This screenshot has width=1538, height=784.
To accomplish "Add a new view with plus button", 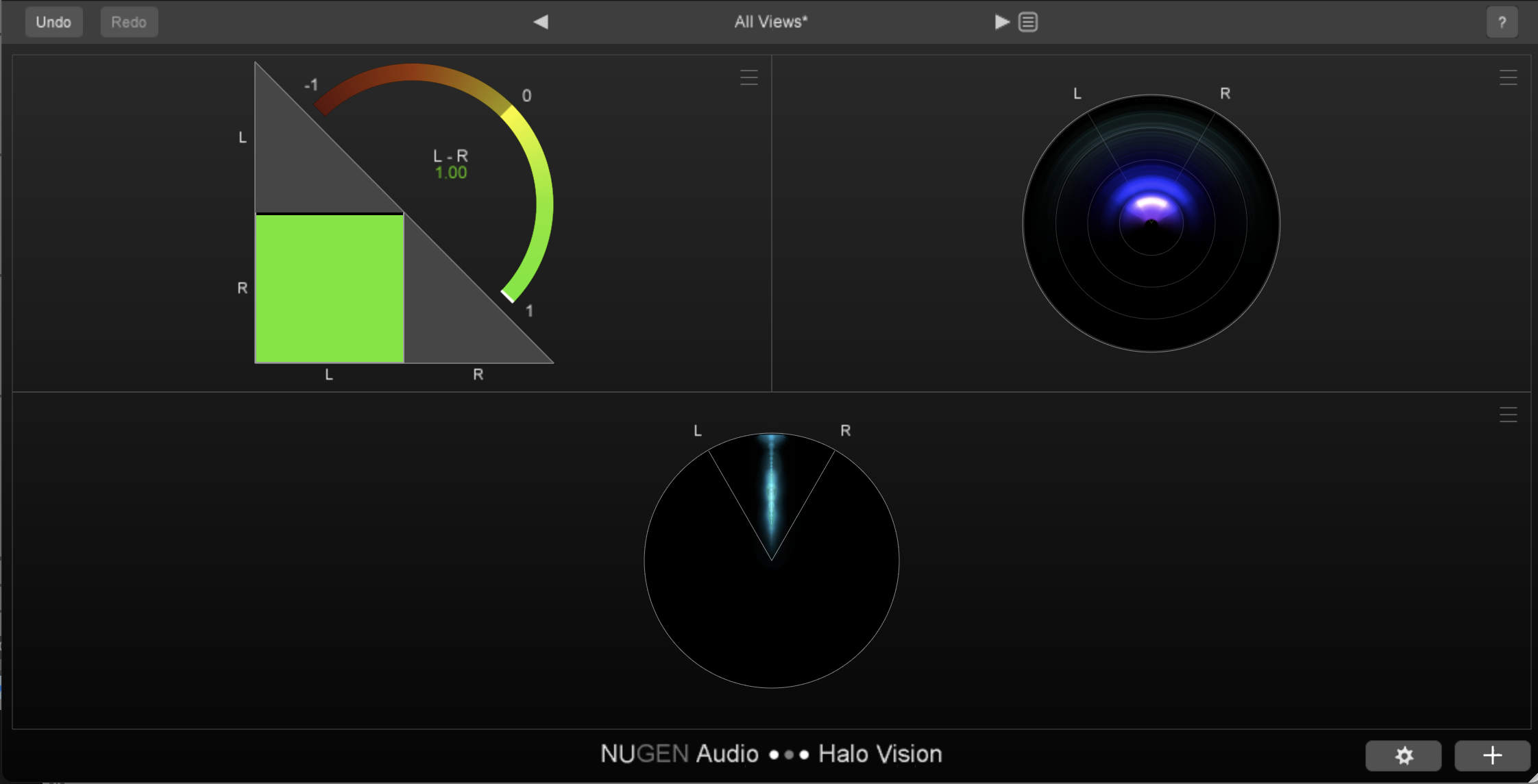I will click(1492, 755).
